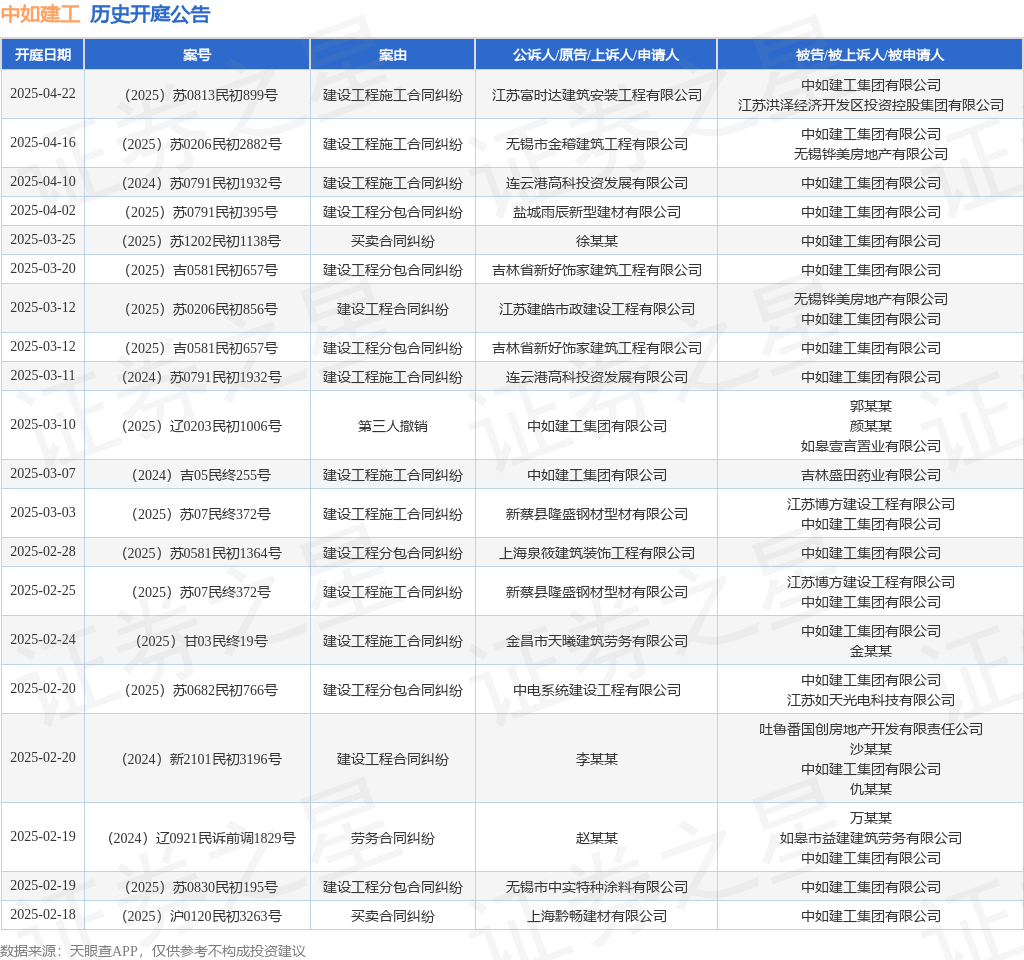Select date cell 2025-04-16
The height and width of the screenshot is (960, 1024).
(x=43, y=143)
